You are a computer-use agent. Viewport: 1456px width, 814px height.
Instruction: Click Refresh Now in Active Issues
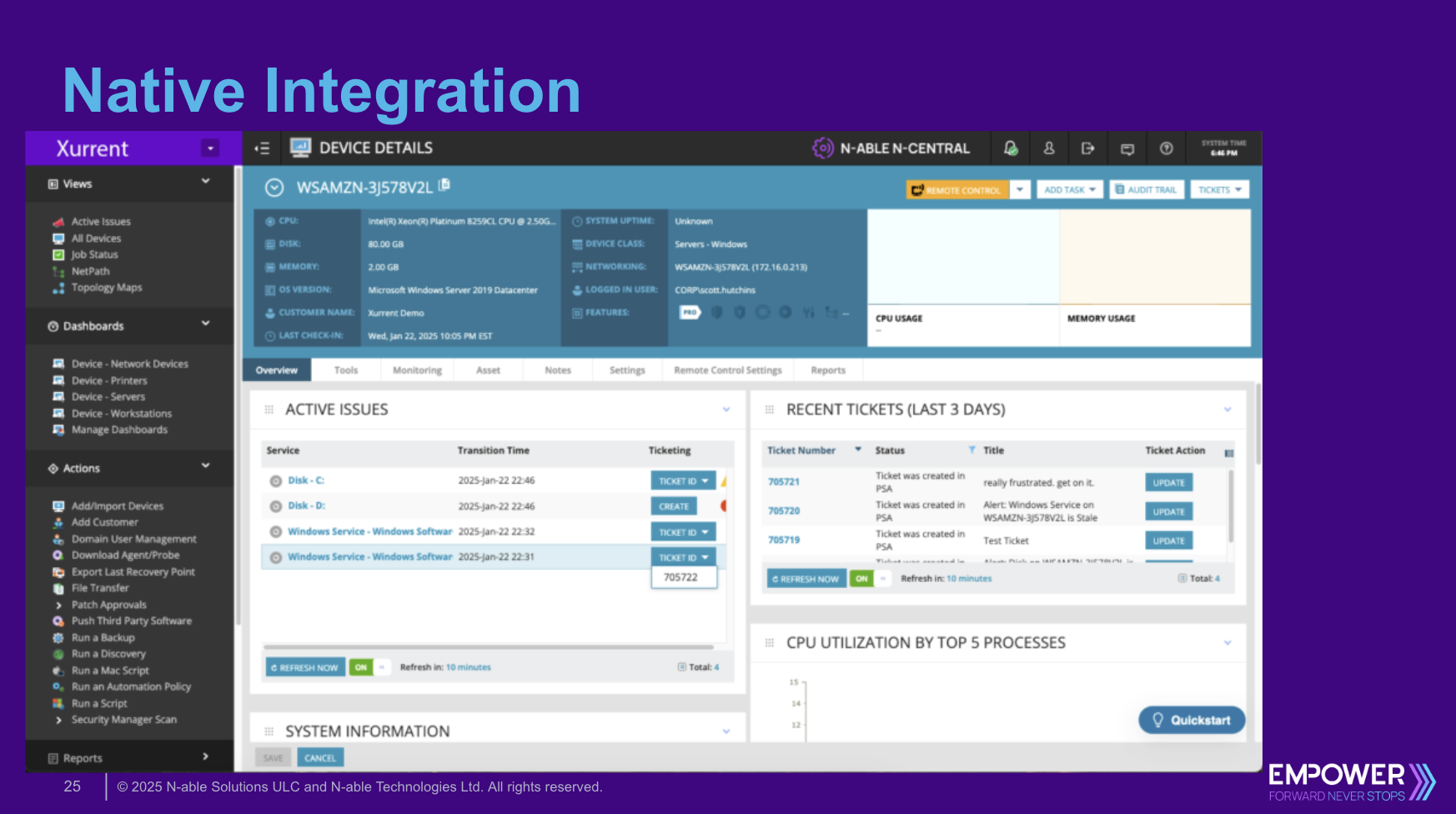305,667
